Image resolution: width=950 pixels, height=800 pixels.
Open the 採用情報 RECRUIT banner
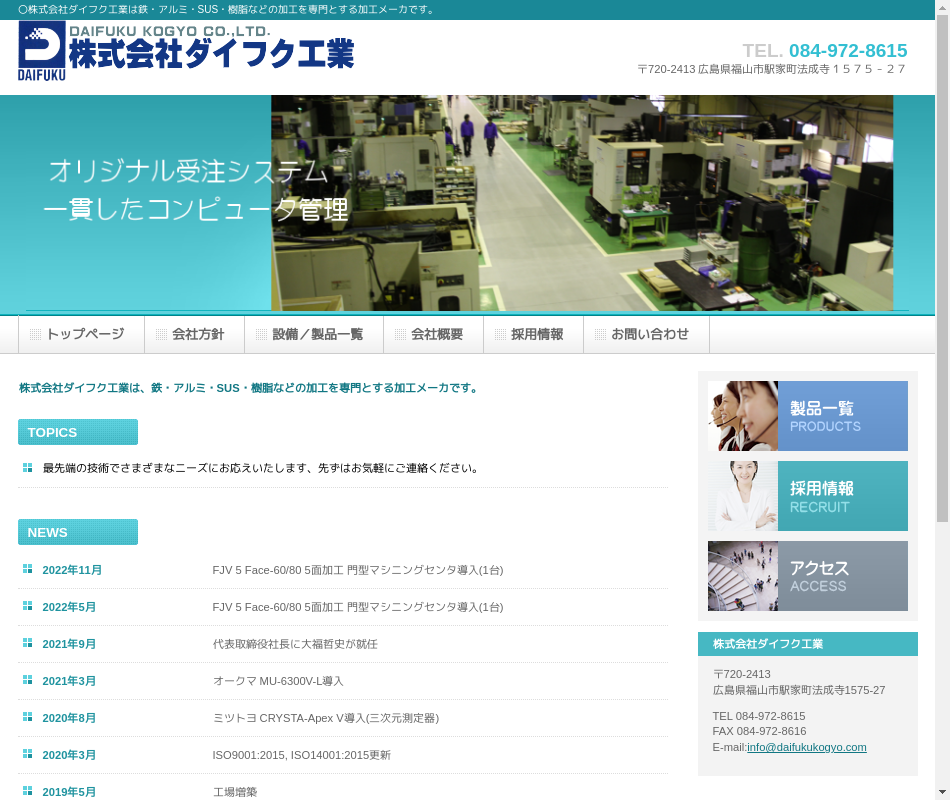point(807,496)
